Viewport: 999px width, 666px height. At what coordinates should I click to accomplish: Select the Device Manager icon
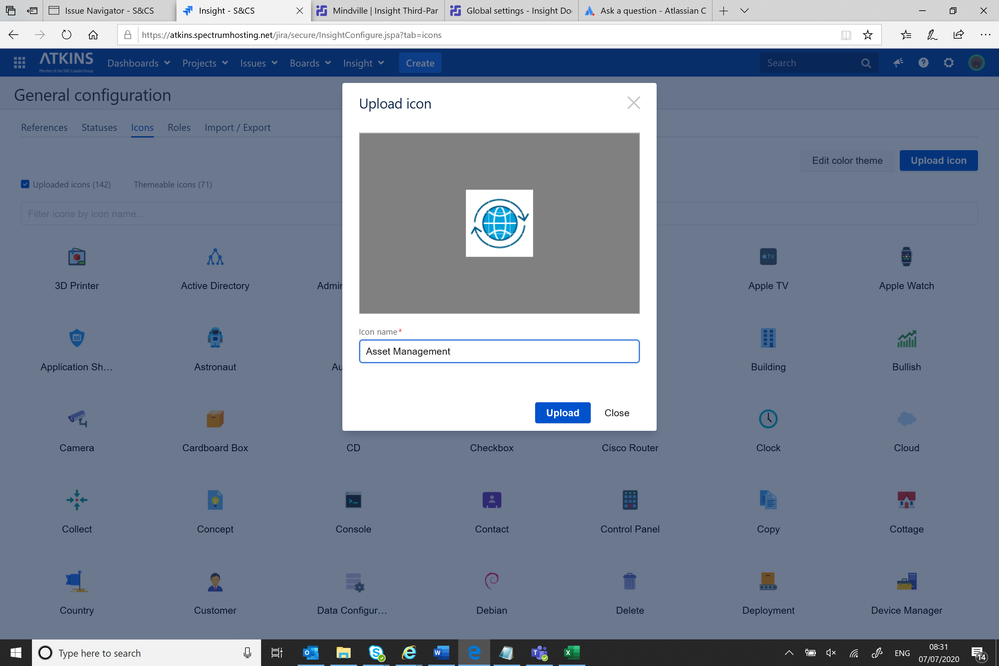click(906, 581)
